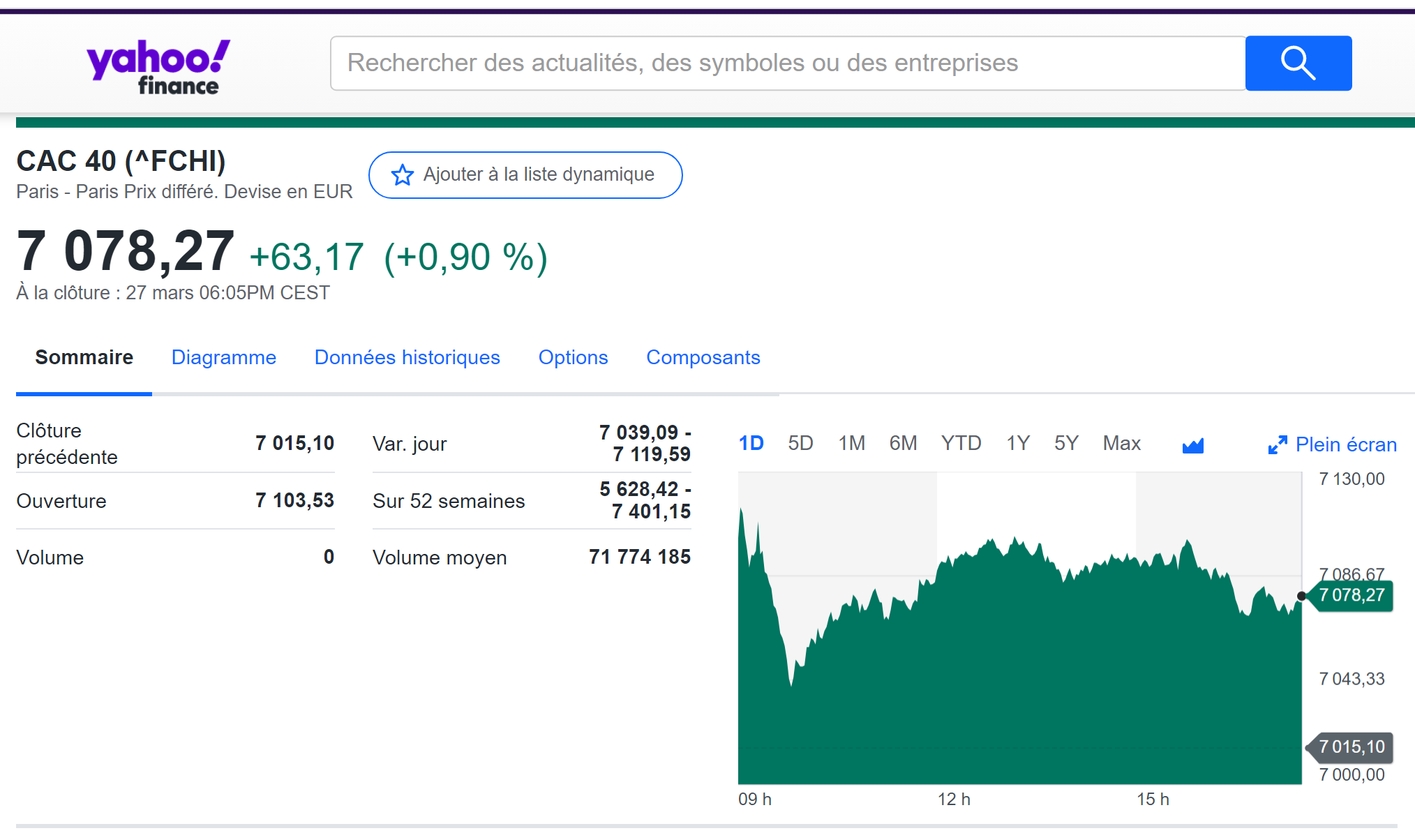
Task: Click the Yahoo Finance logo
Action: click(158, 66)
